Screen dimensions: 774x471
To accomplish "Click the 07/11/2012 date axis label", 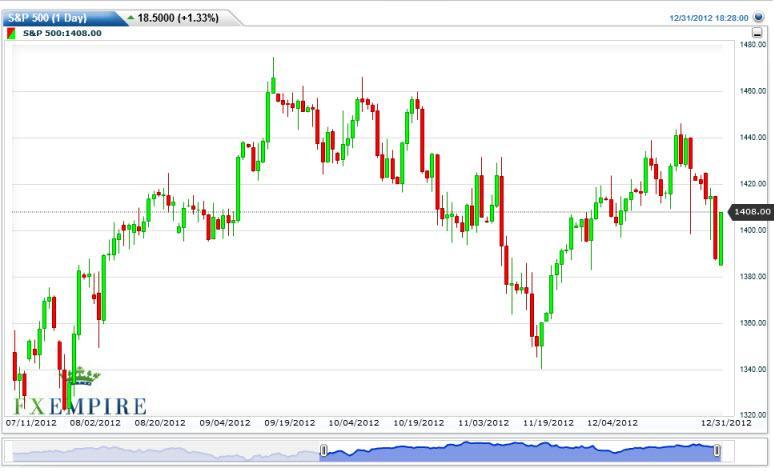I will (x=31, y=423).
